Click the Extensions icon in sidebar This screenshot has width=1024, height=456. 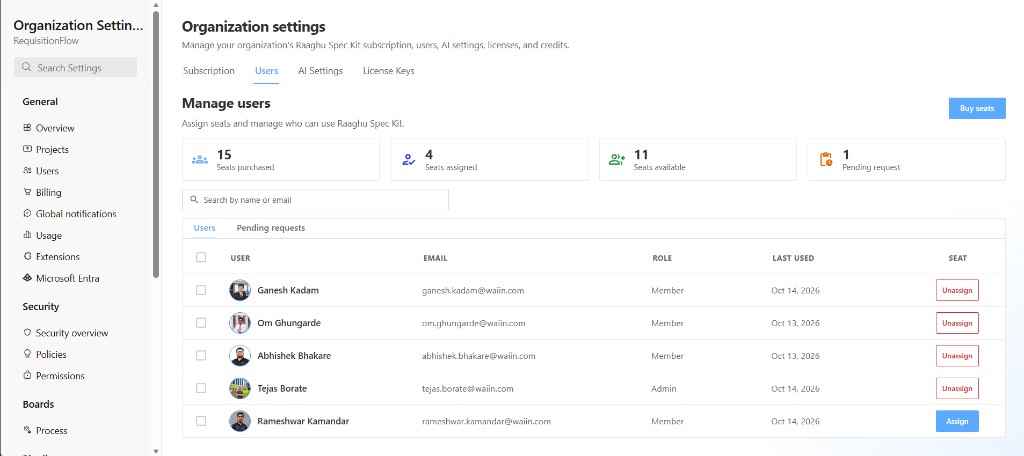coord(27,257)
